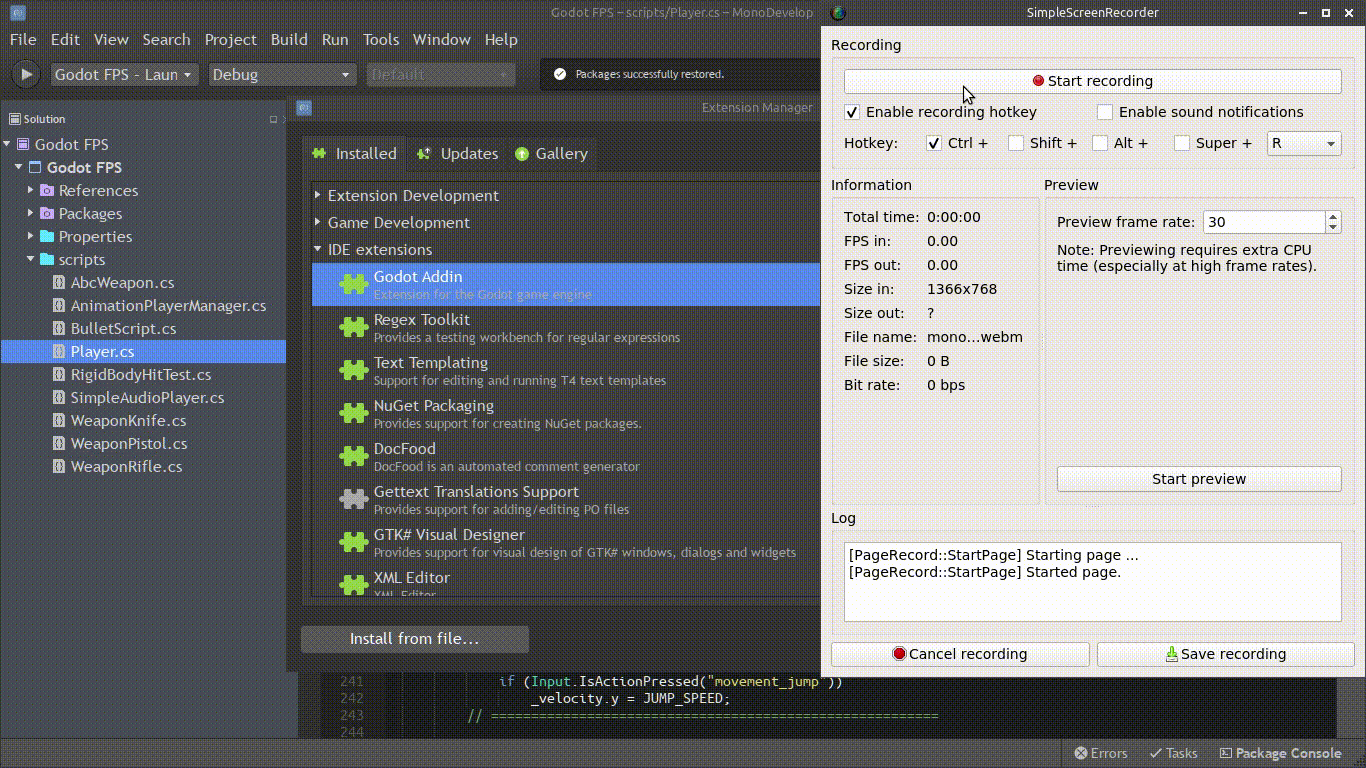The width and height of the screenshot is (1366, 768).
Task: Open the hotkey letter dropdown showing R
Action: [x=1303, y=143]
